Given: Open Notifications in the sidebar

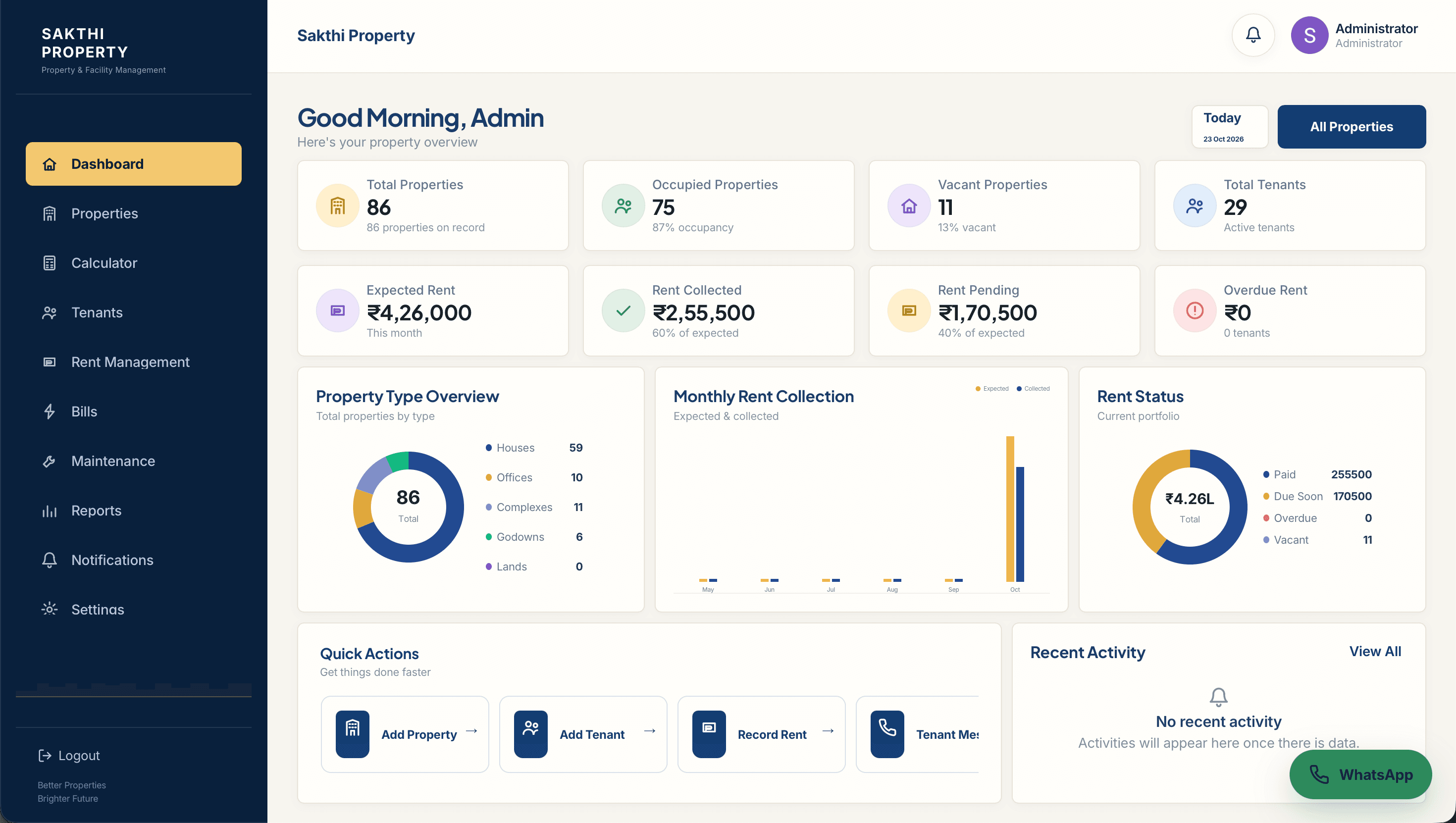Looking at the screenshot, I should [133, 560].
